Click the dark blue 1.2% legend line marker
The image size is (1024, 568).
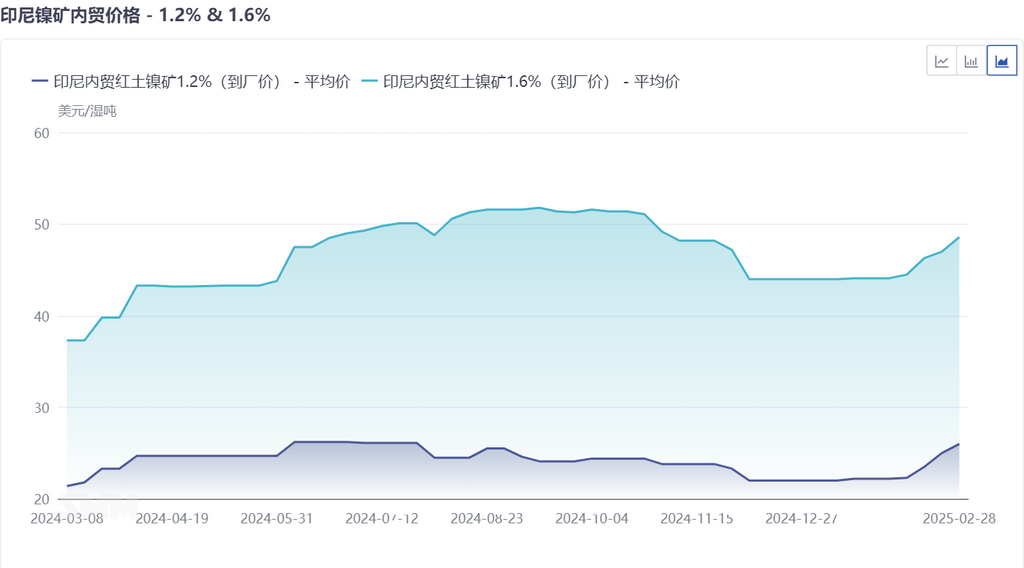(x=40, y=82)
